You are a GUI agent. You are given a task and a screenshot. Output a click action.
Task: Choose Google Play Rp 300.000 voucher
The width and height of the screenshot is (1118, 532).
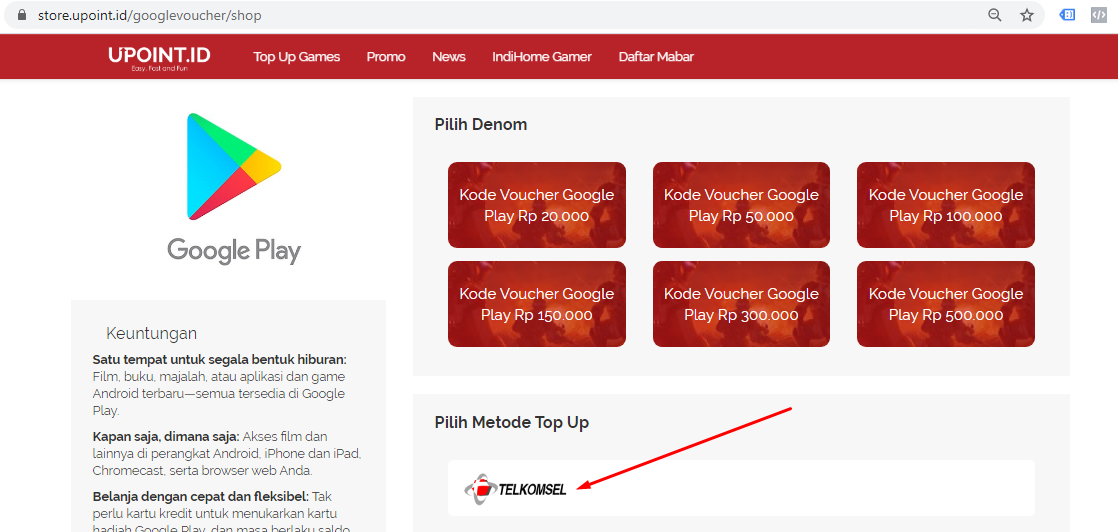pos(742,304)
